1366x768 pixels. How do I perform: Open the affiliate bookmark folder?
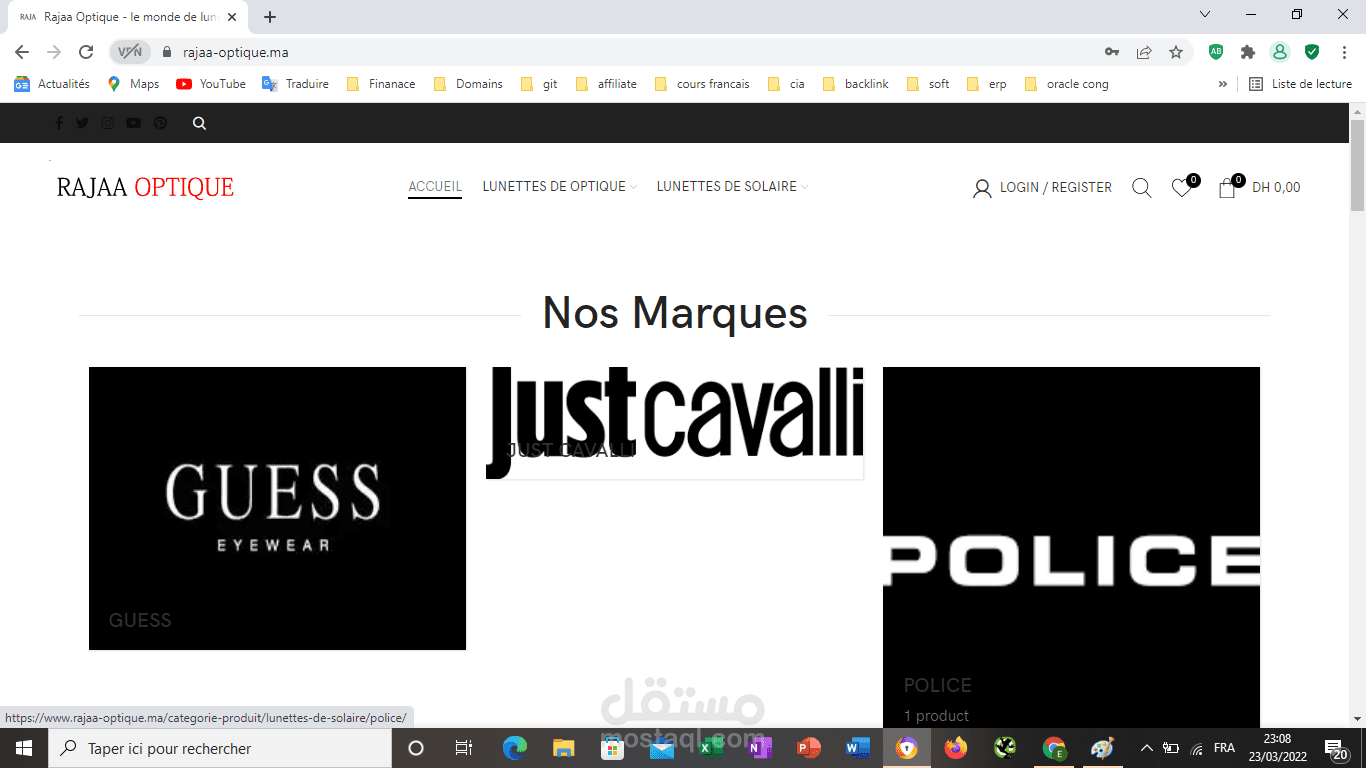click(606, 84)
